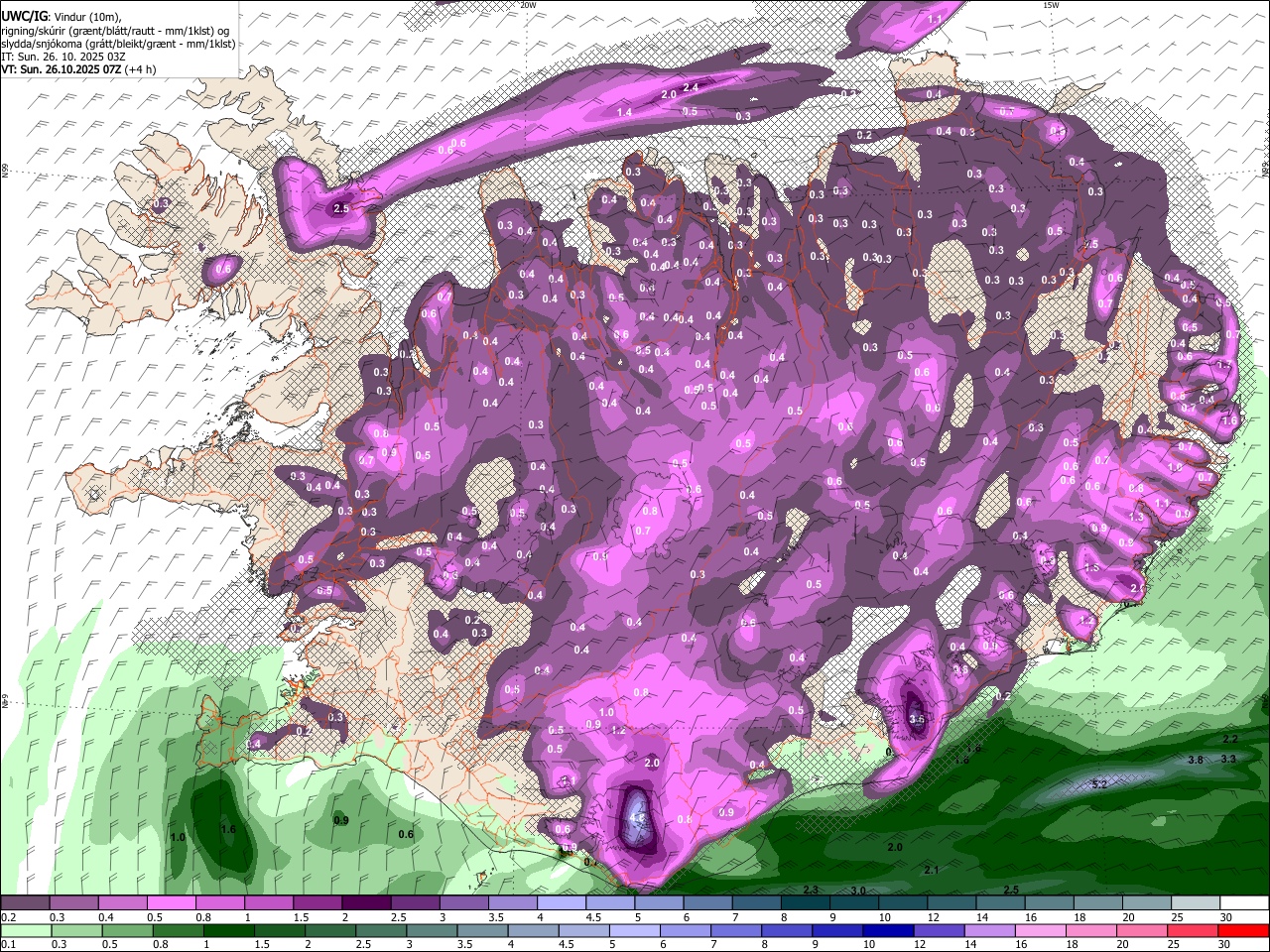This screenshot has height=952, width=1270.
Task: Click the '2.4' snow value on the map
Action: [692, 87]
